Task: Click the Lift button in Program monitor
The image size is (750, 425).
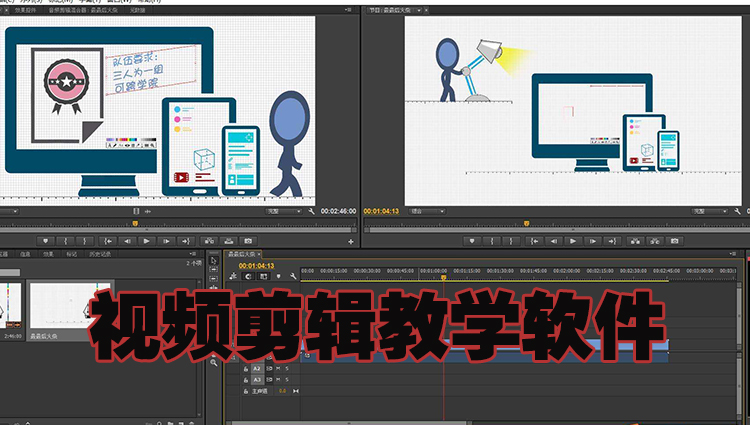Action: [634, 241]
